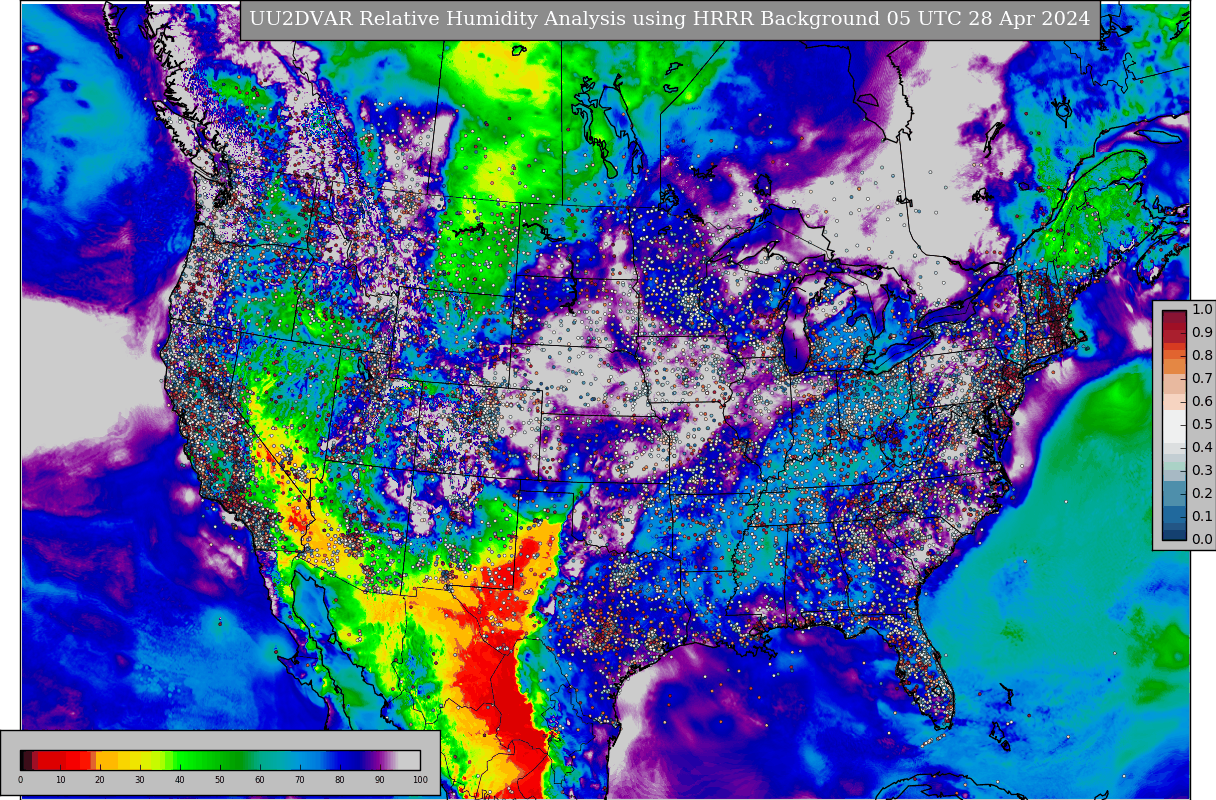
Task: Click the "50" label on the bottom humidity scale
Action: tap(220, 780)
